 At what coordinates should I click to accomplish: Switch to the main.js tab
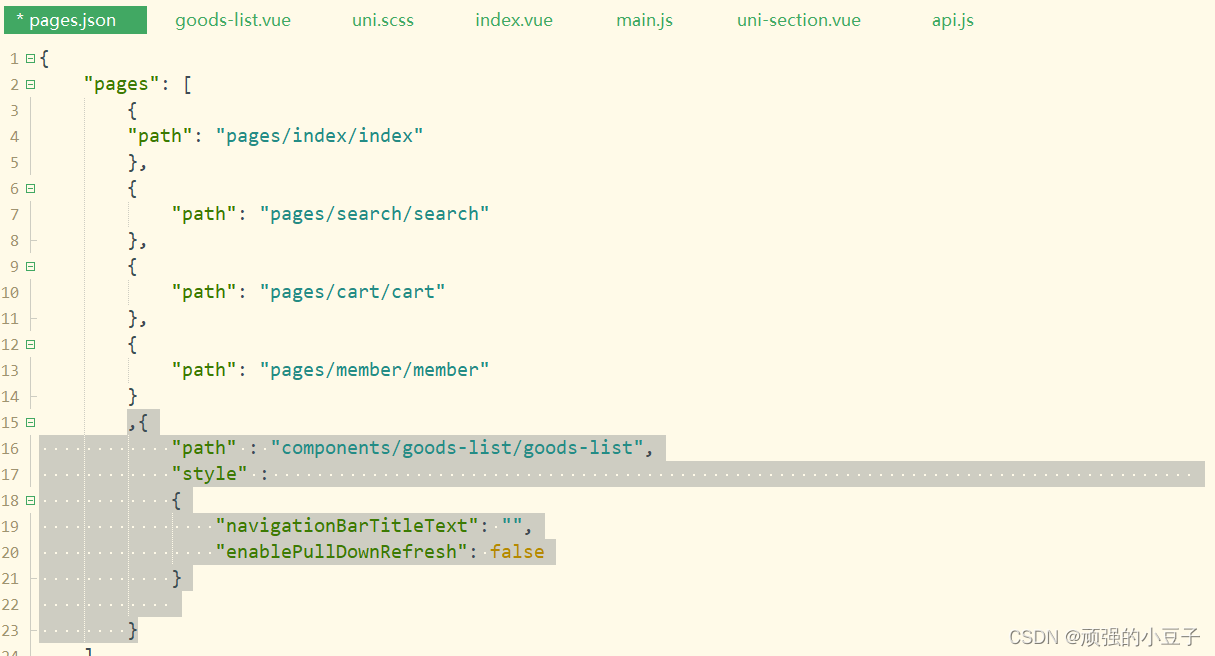click(x=644, y=19)
